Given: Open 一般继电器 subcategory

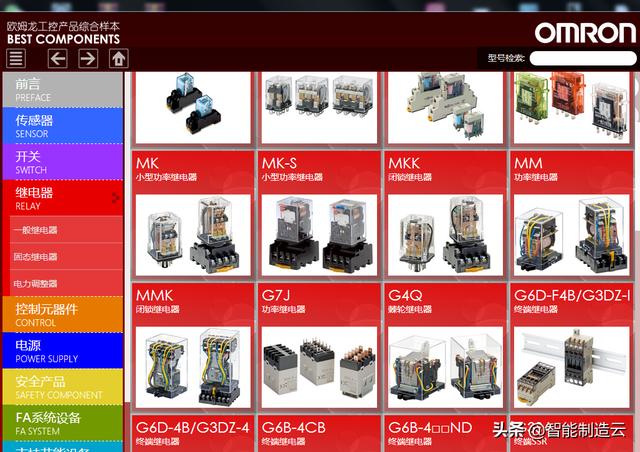Looking at the screenshot, I should click(x=66, y=230).
